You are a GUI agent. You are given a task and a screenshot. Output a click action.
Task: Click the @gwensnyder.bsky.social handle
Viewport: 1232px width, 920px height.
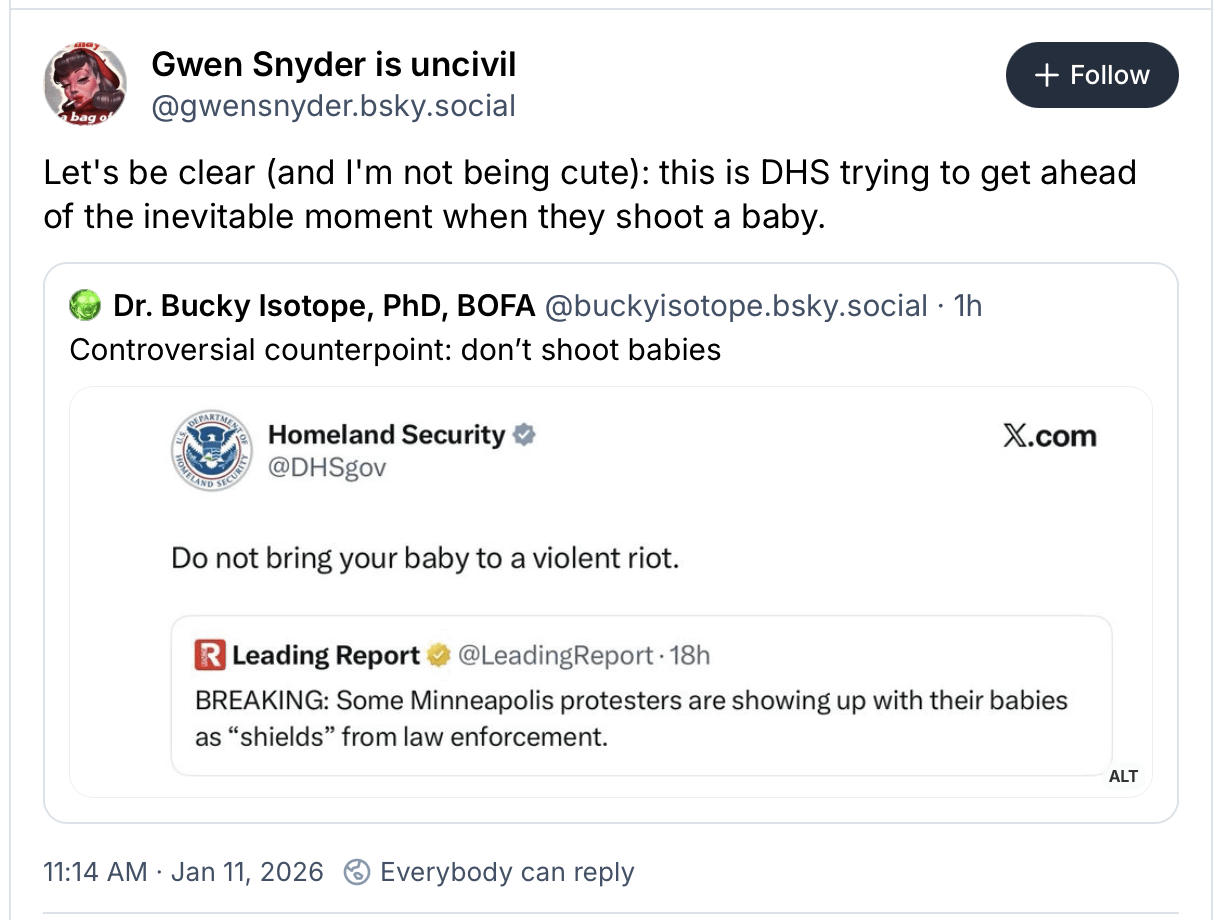coord(333,105)
